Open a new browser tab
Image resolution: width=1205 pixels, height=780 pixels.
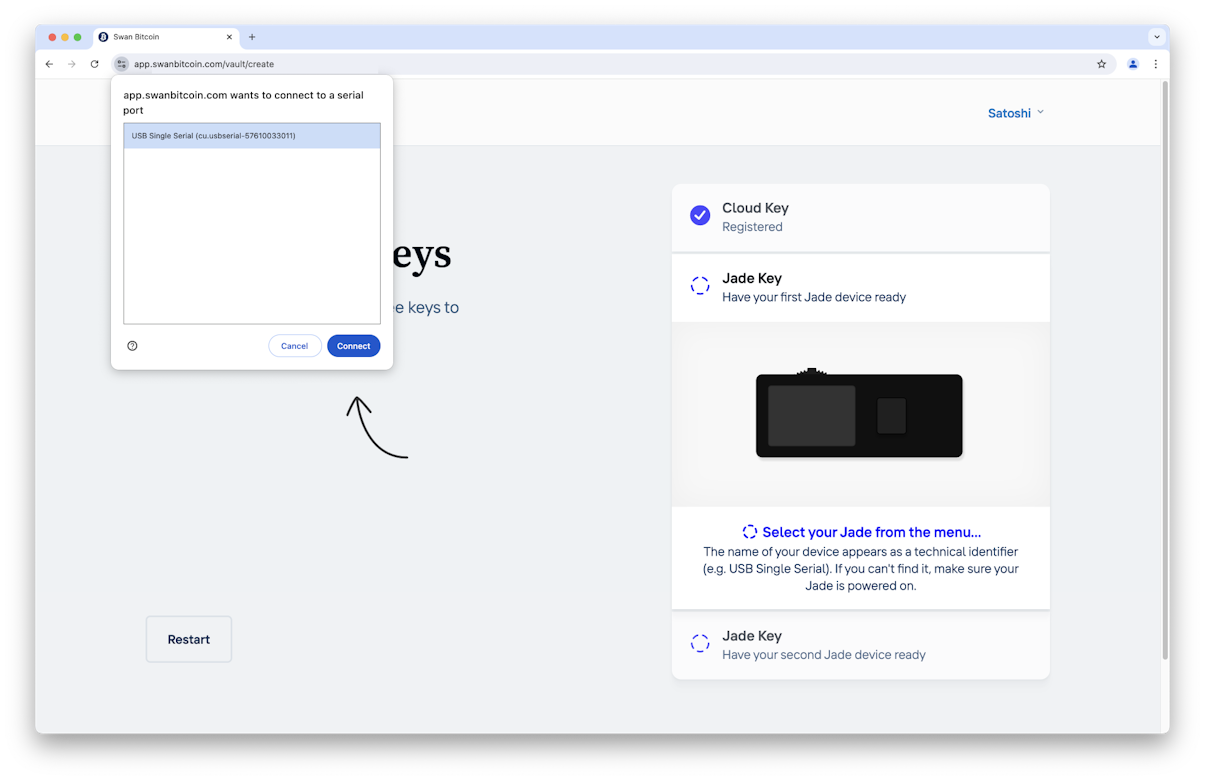[x=252, y=37]
